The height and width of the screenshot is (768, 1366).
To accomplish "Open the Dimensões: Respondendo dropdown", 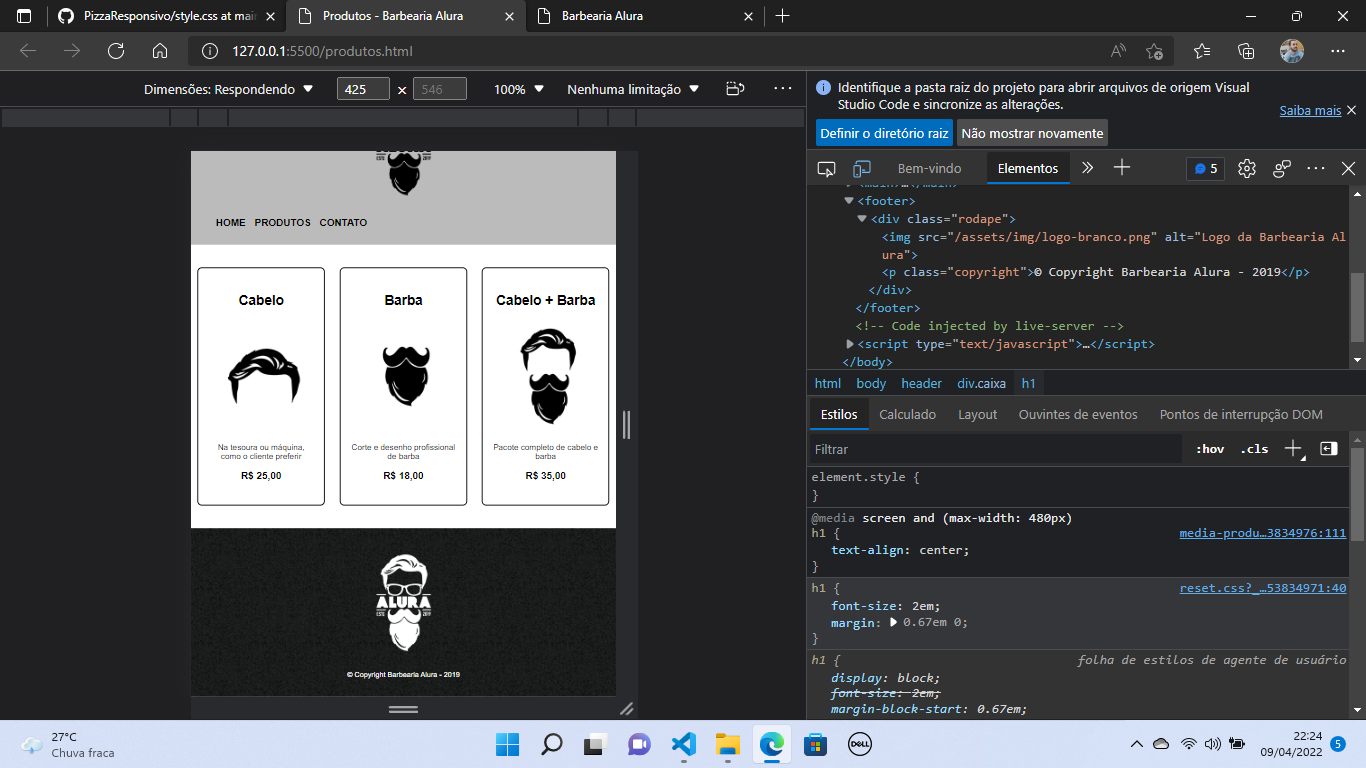I will (x=228, y=89).
